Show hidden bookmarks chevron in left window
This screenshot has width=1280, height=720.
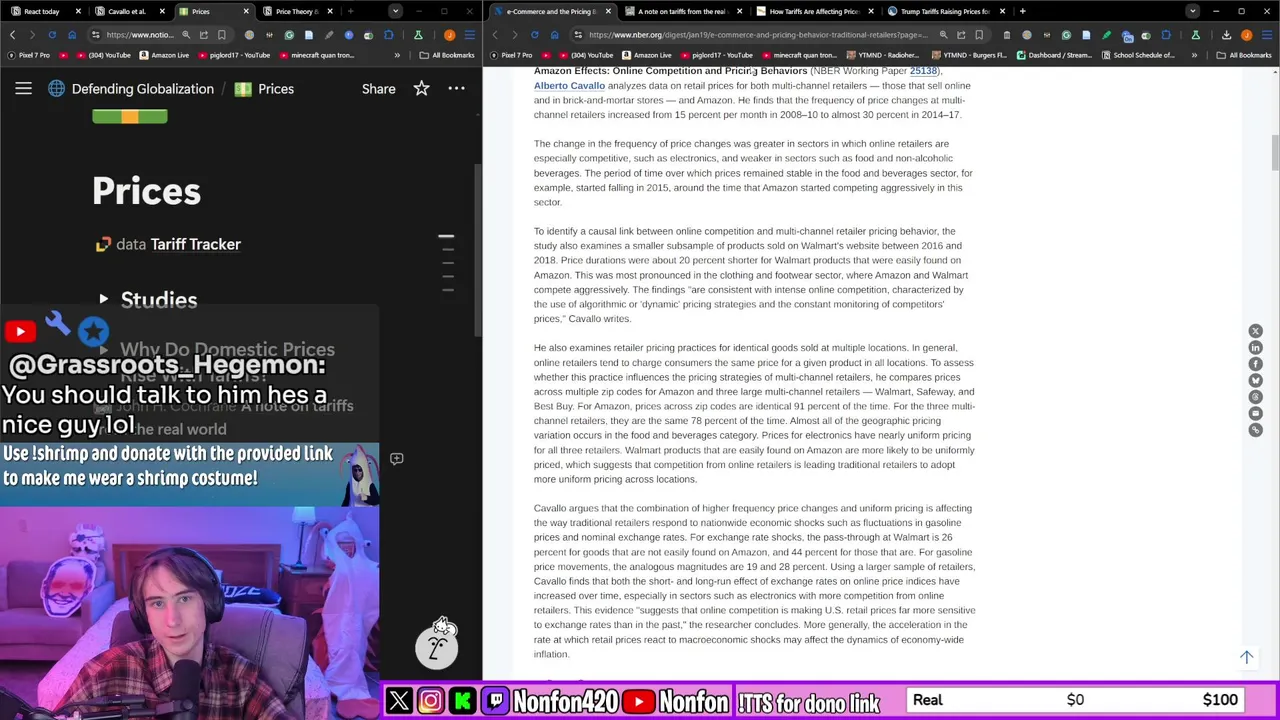click(x=397, y=55)
